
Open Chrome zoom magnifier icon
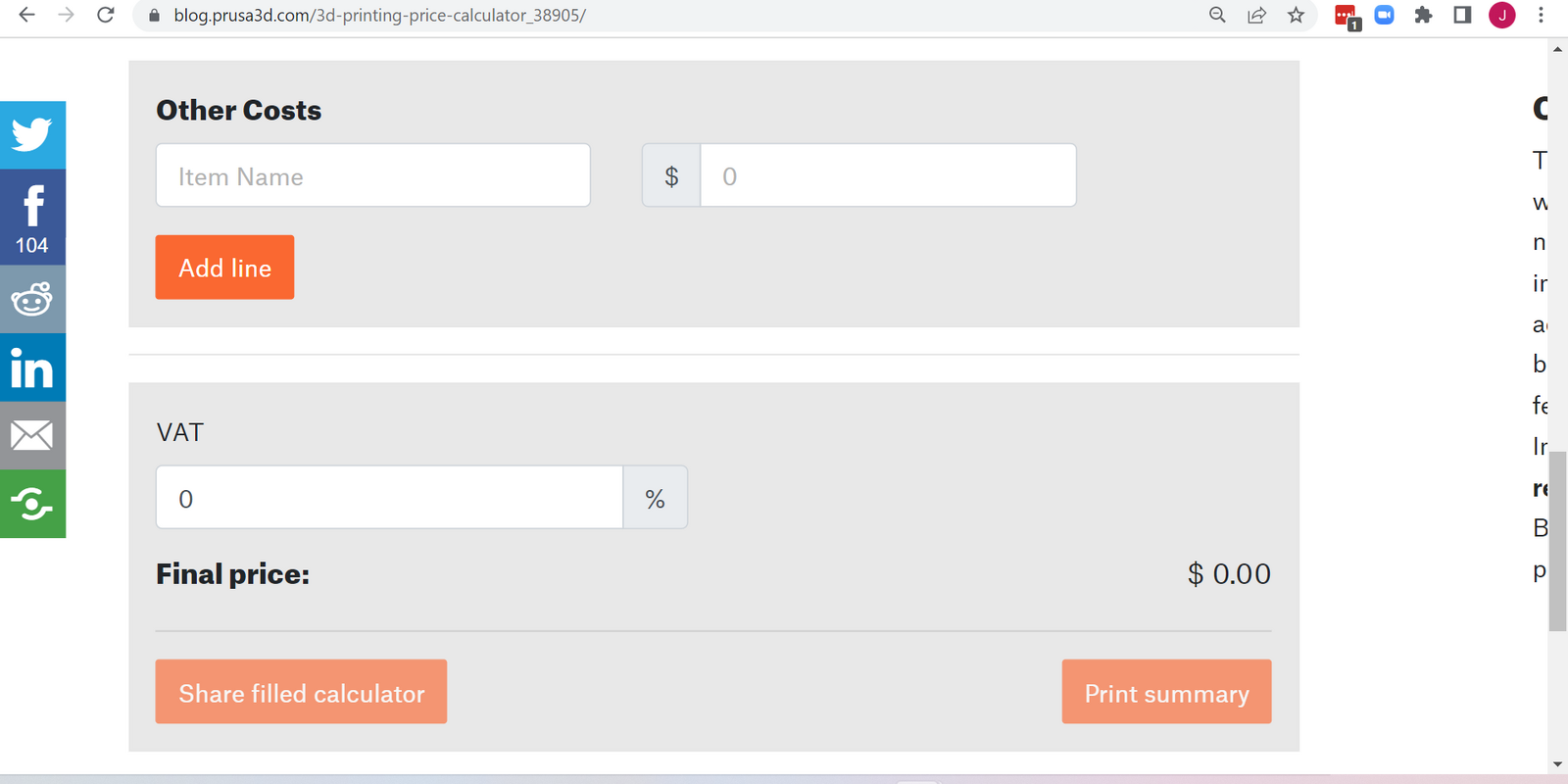pyautogui.click(x=1217, y=15)
